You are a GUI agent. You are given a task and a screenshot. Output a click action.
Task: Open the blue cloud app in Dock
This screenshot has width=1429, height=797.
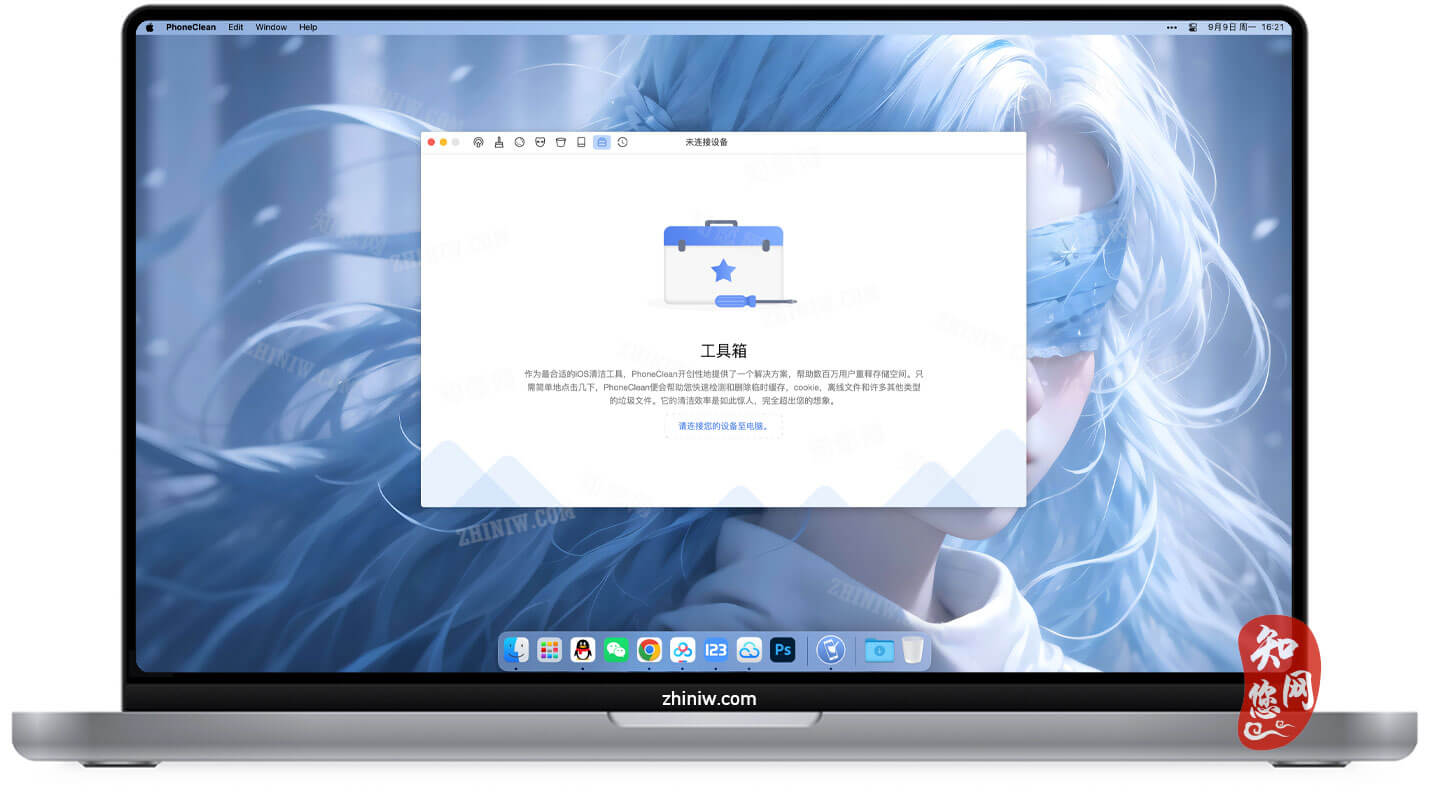[749, 650]
